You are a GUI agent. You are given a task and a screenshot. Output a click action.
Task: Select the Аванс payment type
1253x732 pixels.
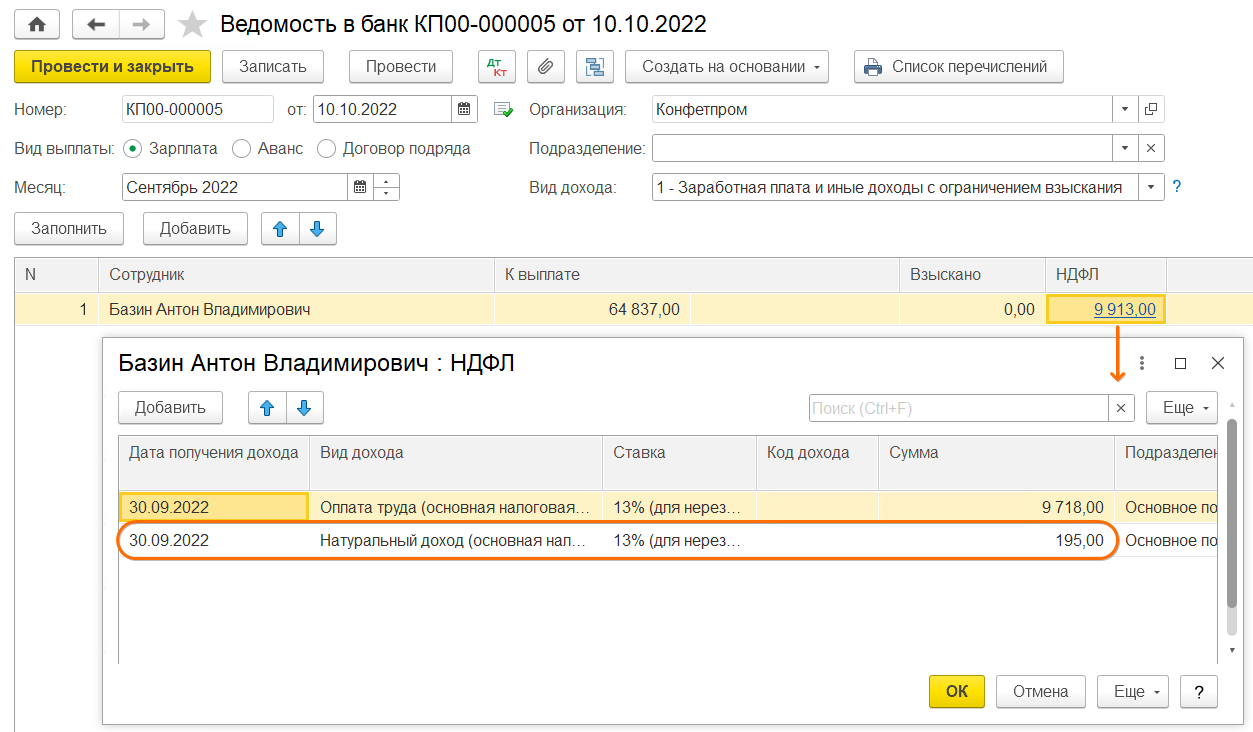(x=241, y=148)
